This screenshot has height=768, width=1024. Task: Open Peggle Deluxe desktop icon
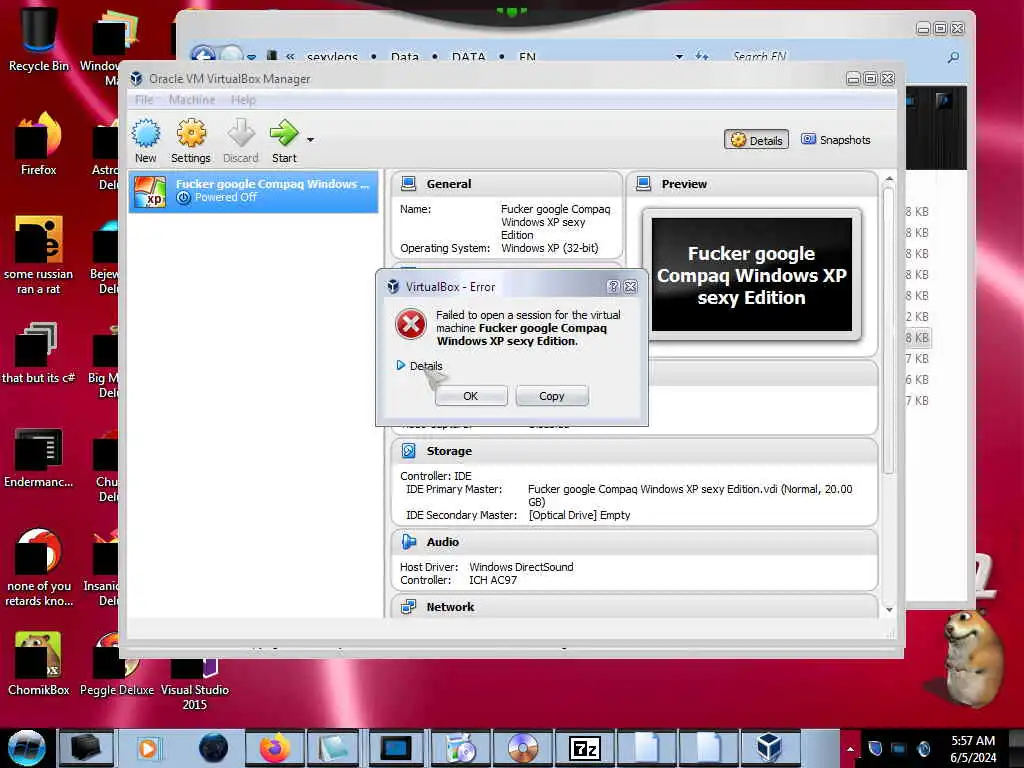117,663
